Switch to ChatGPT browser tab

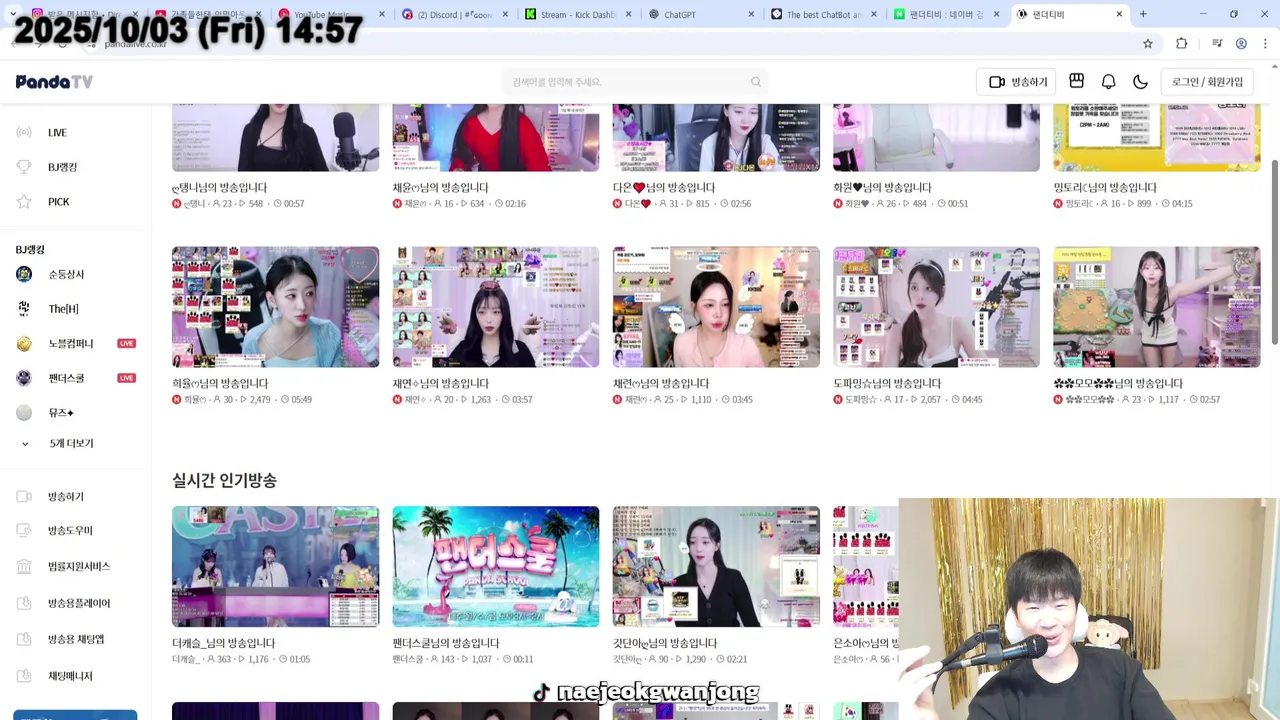tap(700, 14)
